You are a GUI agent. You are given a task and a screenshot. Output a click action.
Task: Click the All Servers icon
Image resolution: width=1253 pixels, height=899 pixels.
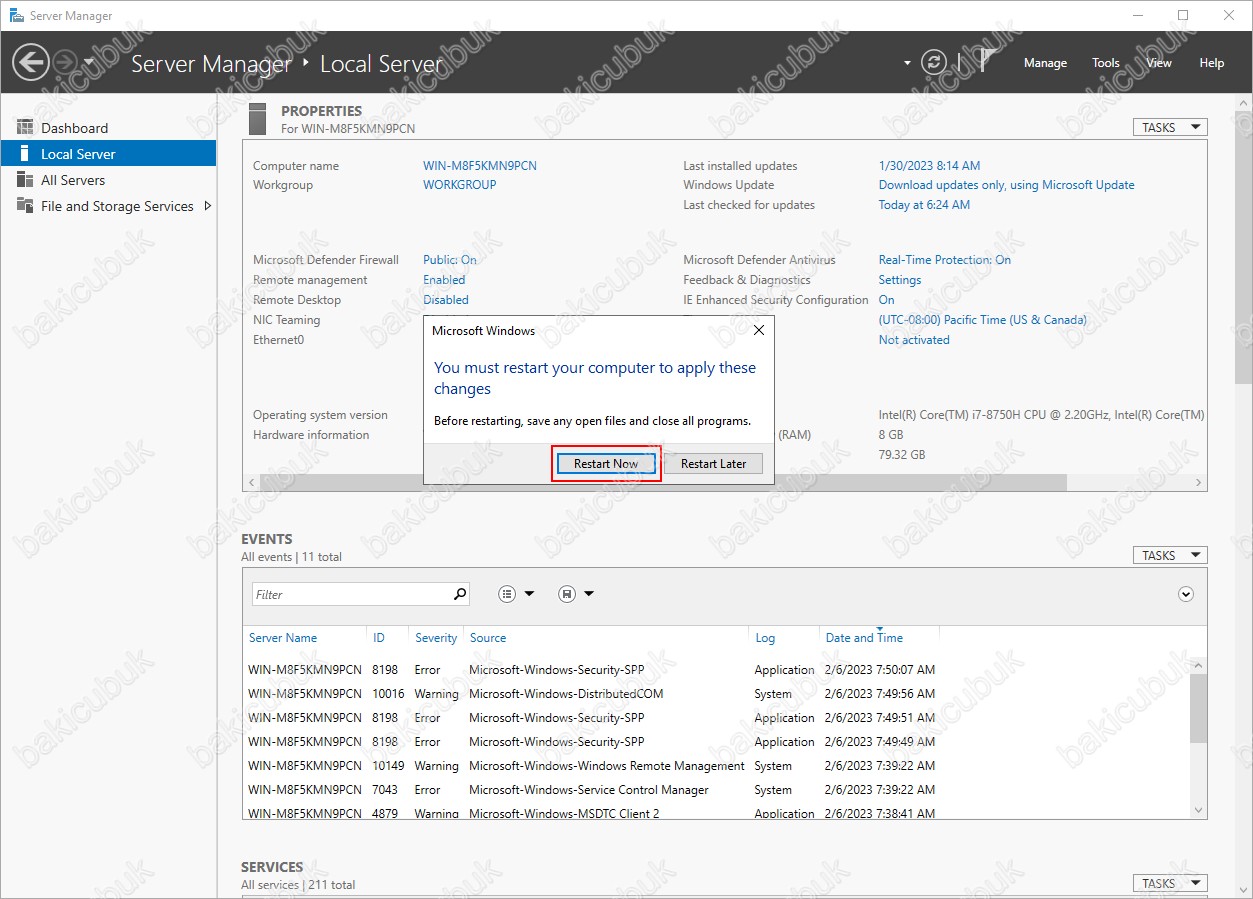[25, 180]
